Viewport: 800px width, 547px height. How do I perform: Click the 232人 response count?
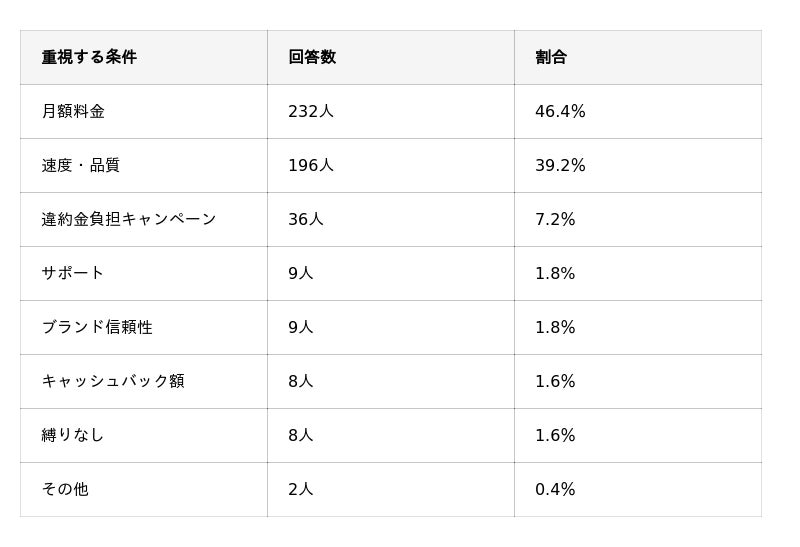[x=311, y=111]
